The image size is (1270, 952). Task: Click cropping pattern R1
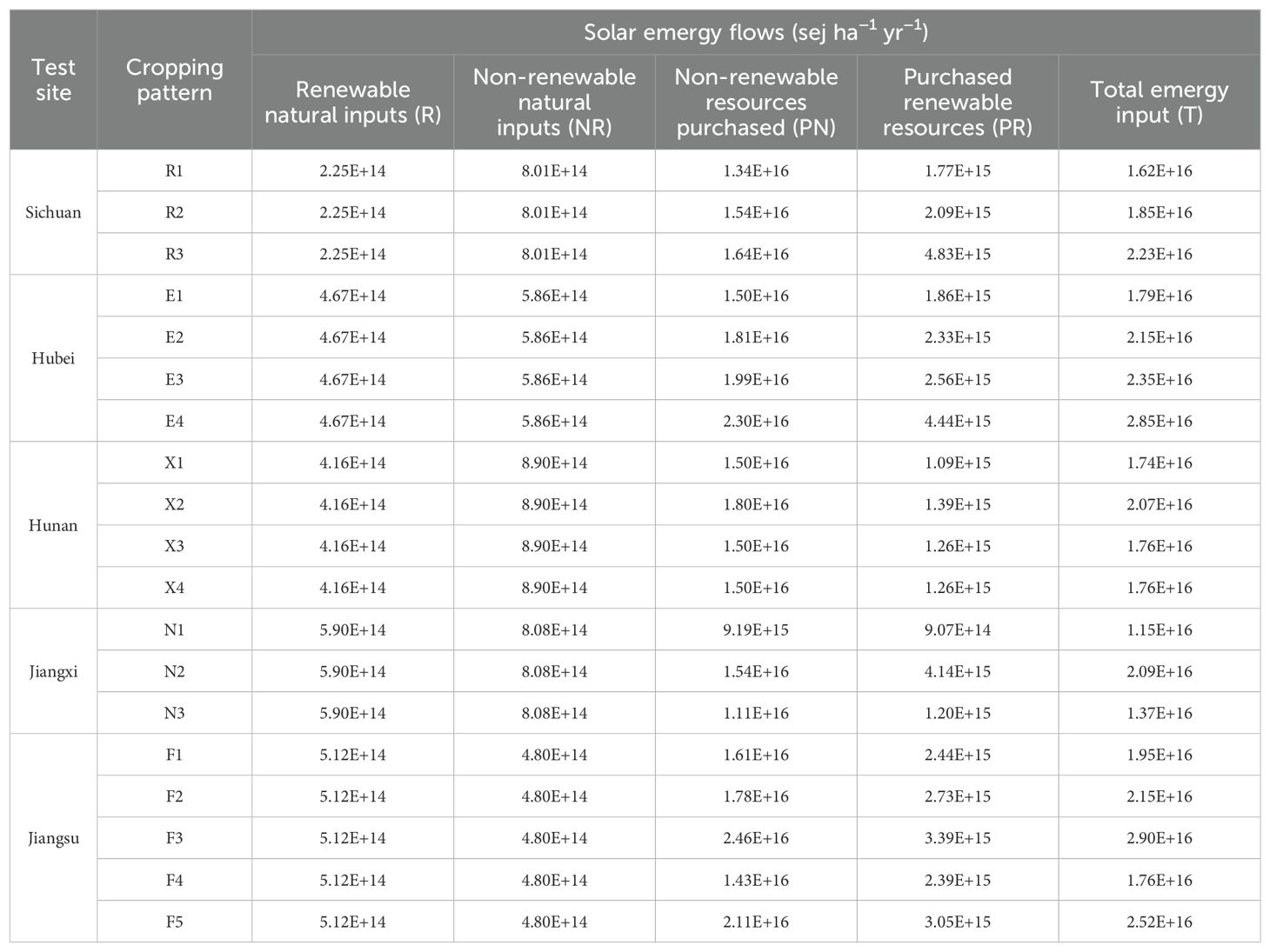(174, 170)
